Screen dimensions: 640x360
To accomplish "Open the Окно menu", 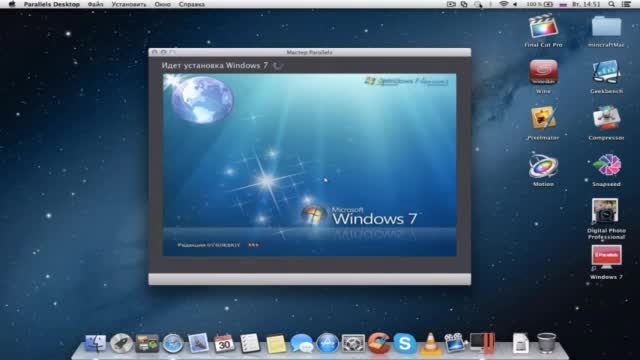I will click(x=162, y=4).
